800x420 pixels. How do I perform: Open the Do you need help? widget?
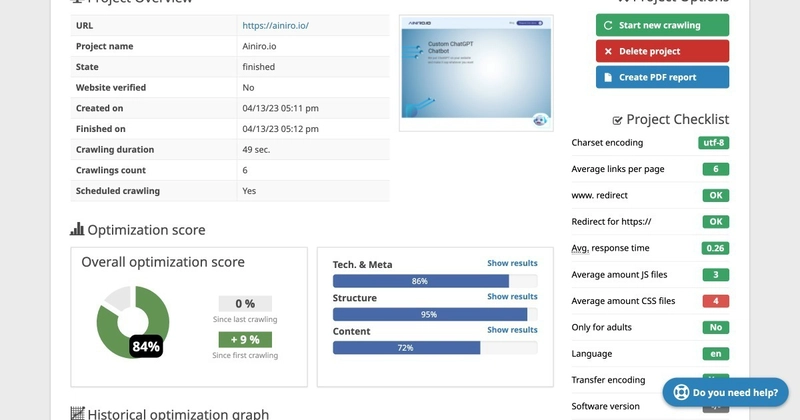click(x=726, y=393)
